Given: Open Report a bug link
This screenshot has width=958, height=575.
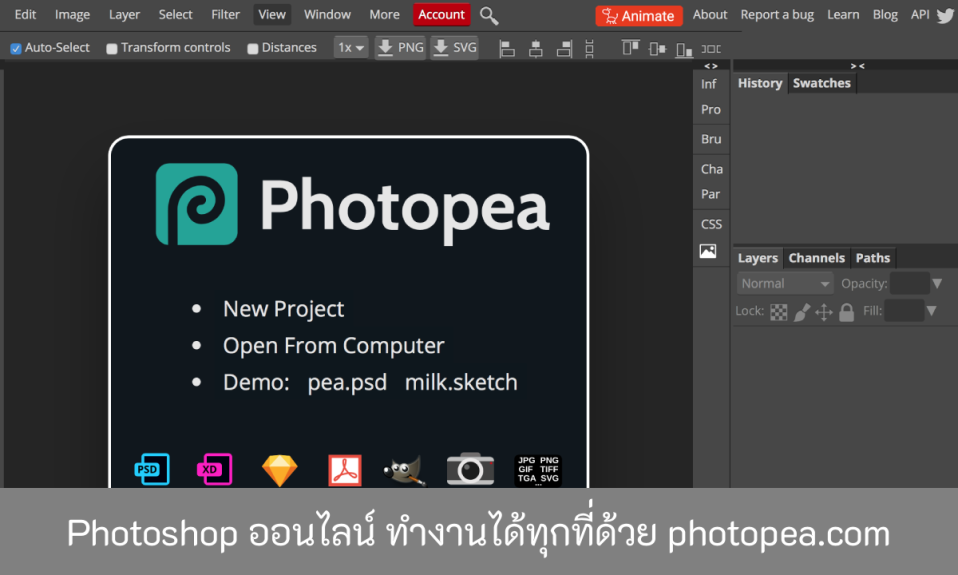Looking at the screenshot, I should coord(777,15).
